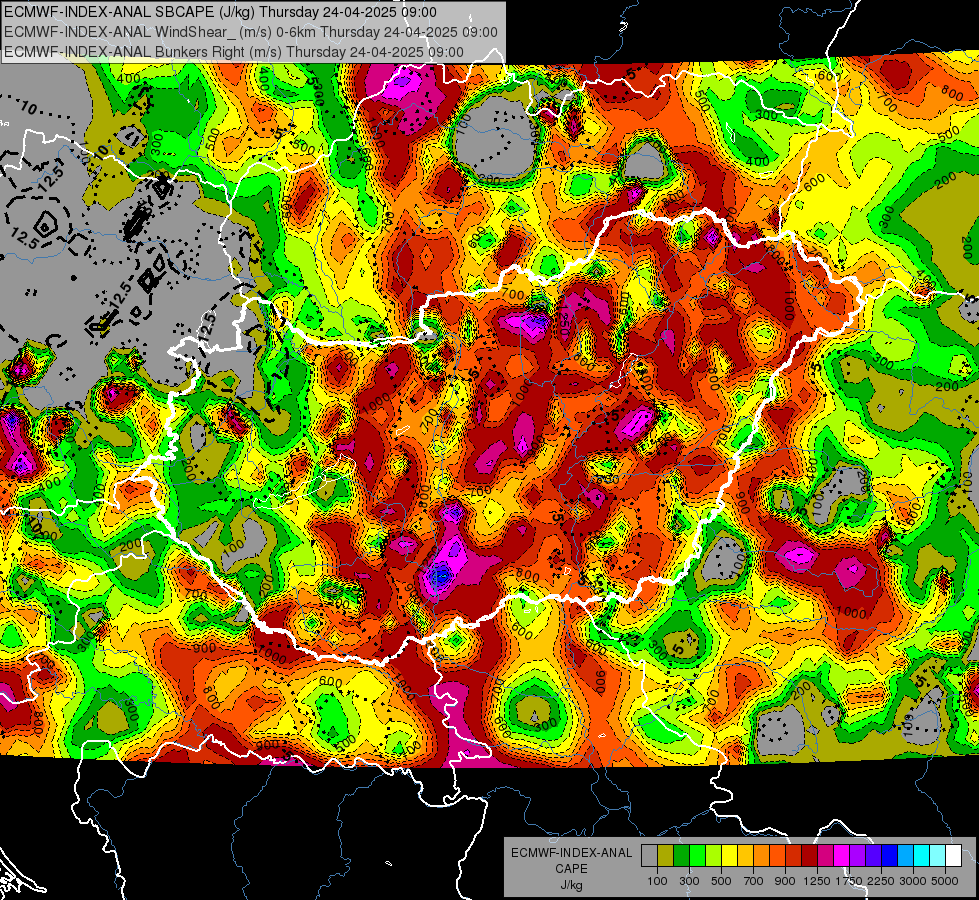Click the 500 legend scale label
The width and height of the screenshot is (979, 900).
721,881
